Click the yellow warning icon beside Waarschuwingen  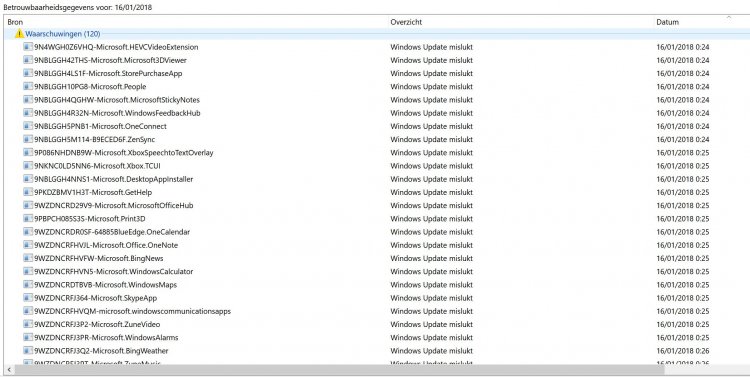click(19, 33)
